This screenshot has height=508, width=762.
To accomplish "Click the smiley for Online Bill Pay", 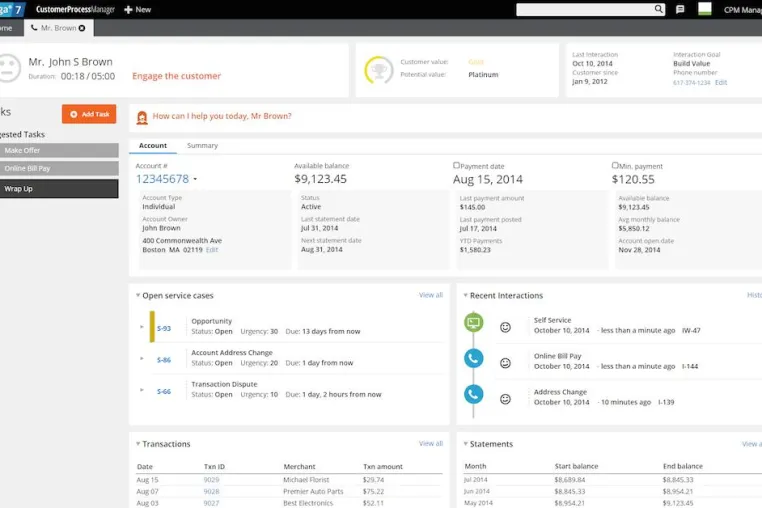I will 505,363.
